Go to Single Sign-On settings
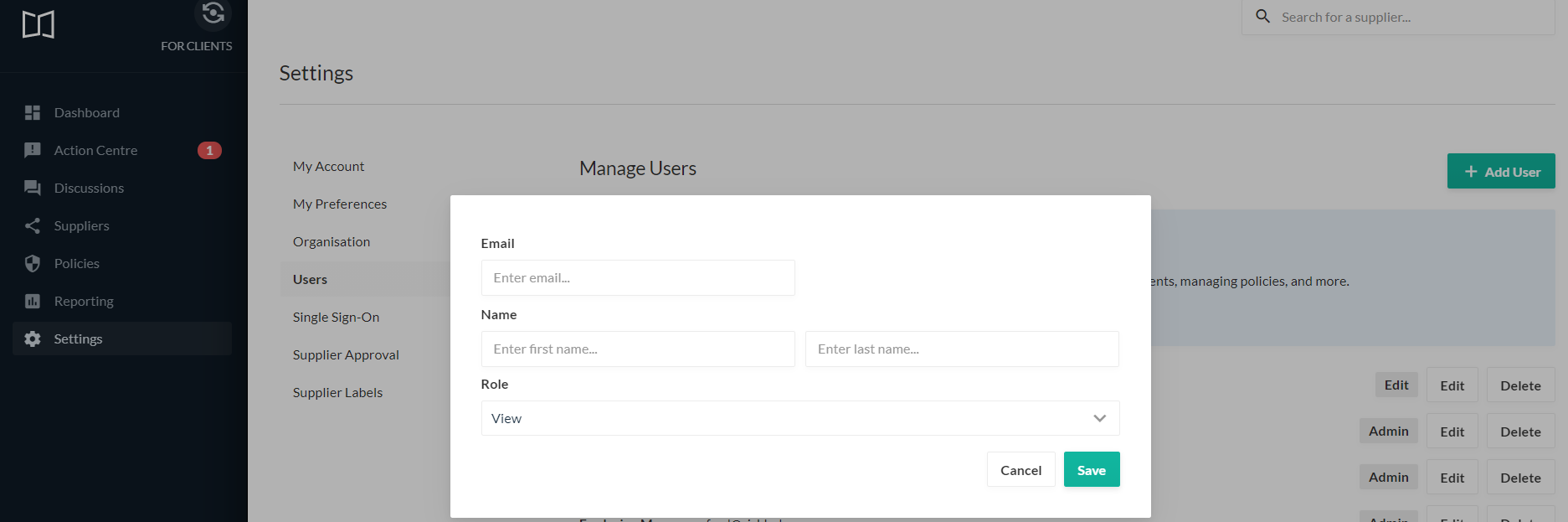This screenshot has width=1568, height=522. pos(336,317)
